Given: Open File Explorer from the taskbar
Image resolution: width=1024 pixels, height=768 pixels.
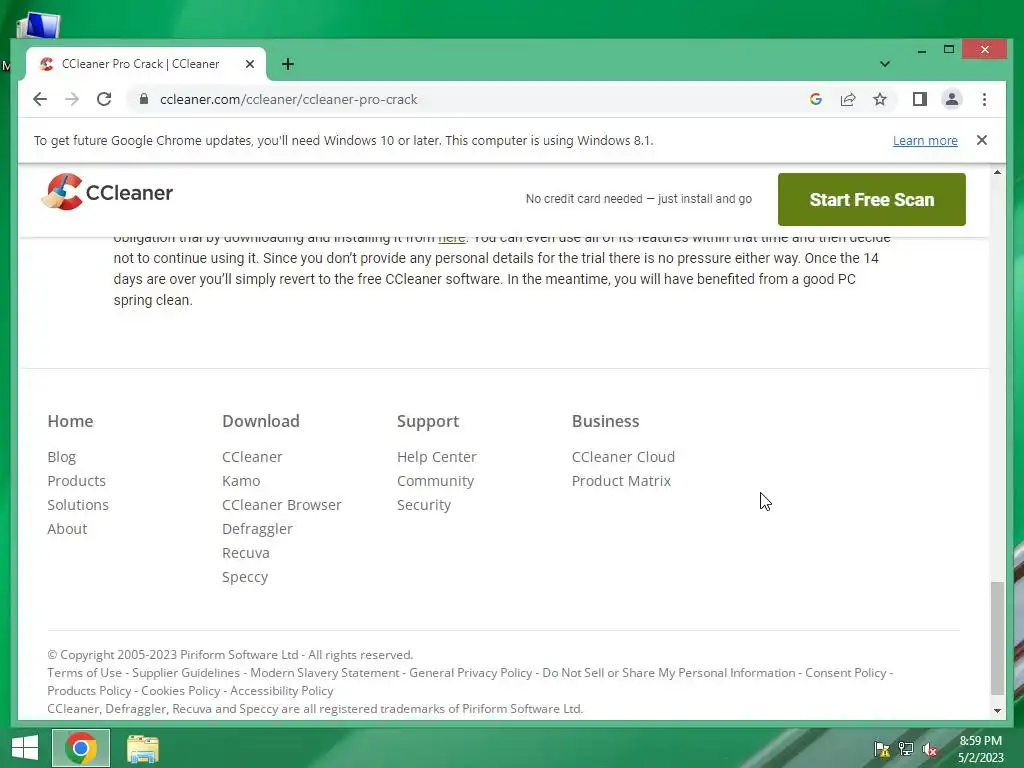Looking at the screenshot, I should 142,748.
